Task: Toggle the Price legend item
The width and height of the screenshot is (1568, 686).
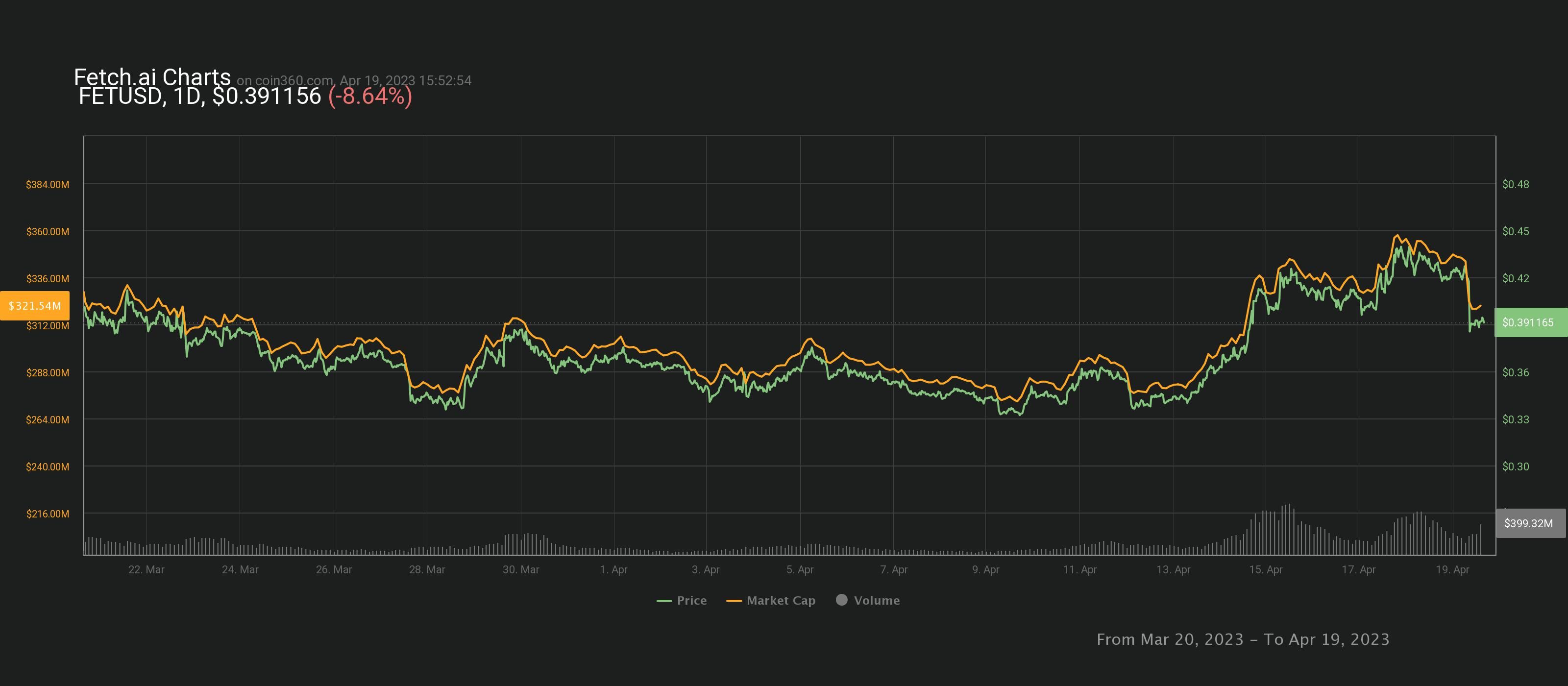Action: (x=691, y=600)
